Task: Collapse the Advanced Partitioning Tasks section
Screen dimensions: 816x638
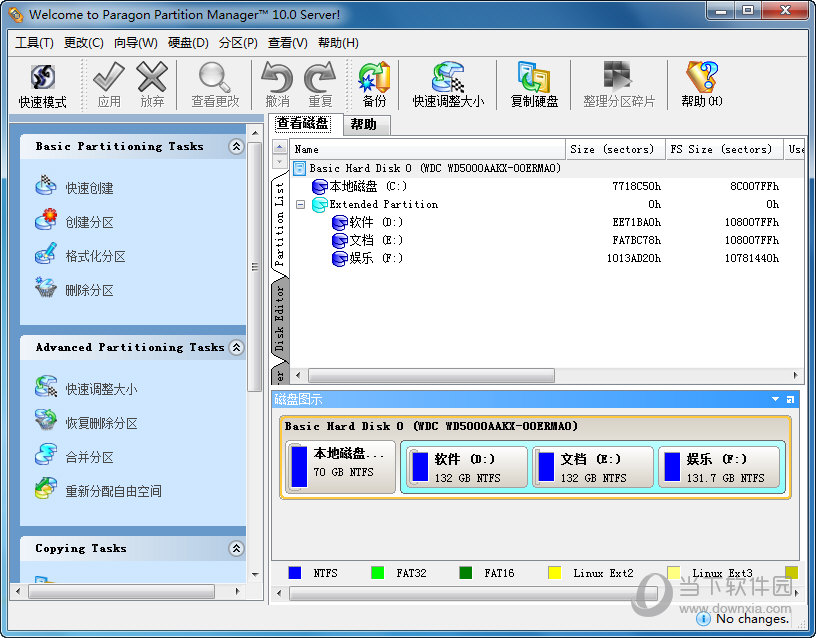Action: (x=236, y=348)
